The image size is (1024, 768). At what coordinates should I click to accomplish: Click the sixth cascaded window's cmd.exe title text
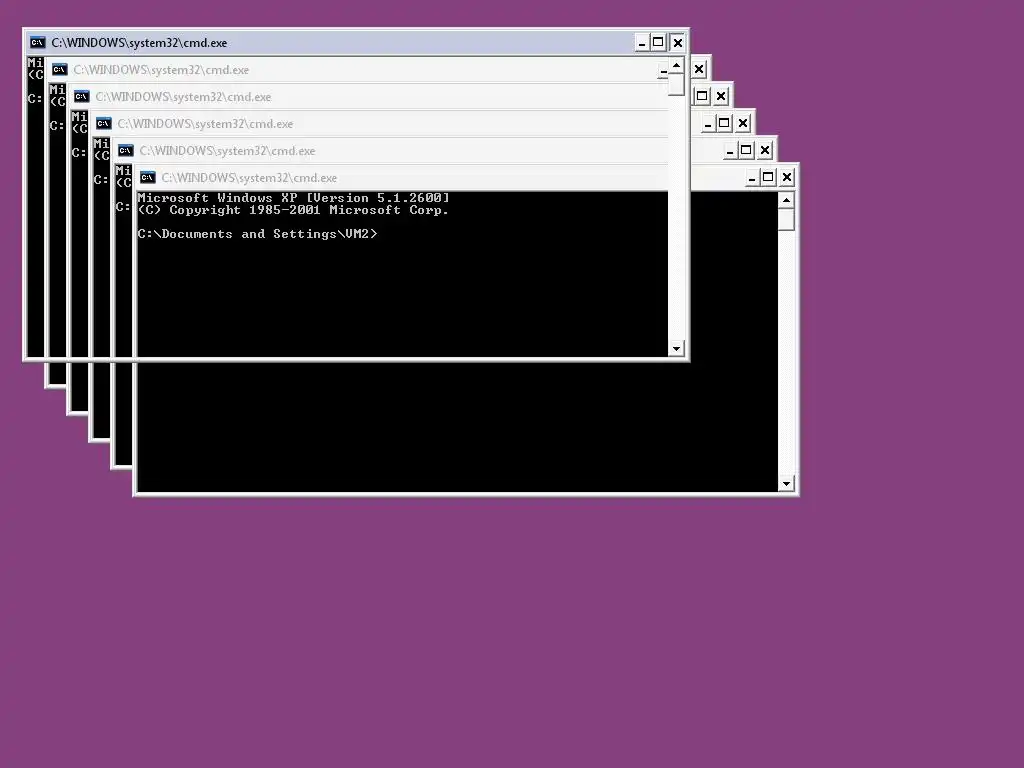249,178
